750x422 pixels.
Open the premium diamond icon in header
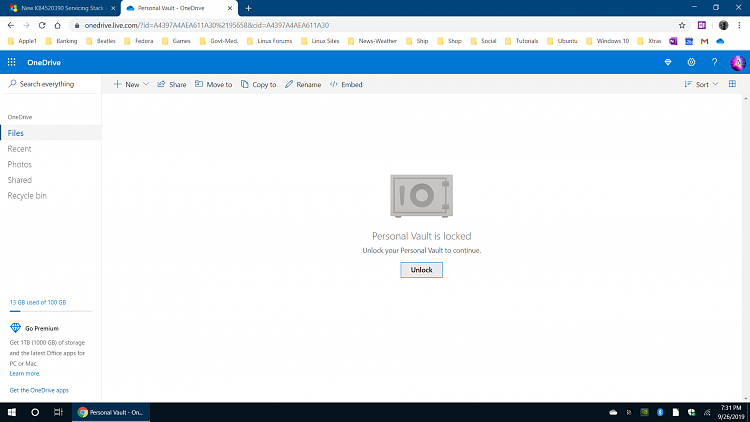pyautogui.click(x=668, y=62)
